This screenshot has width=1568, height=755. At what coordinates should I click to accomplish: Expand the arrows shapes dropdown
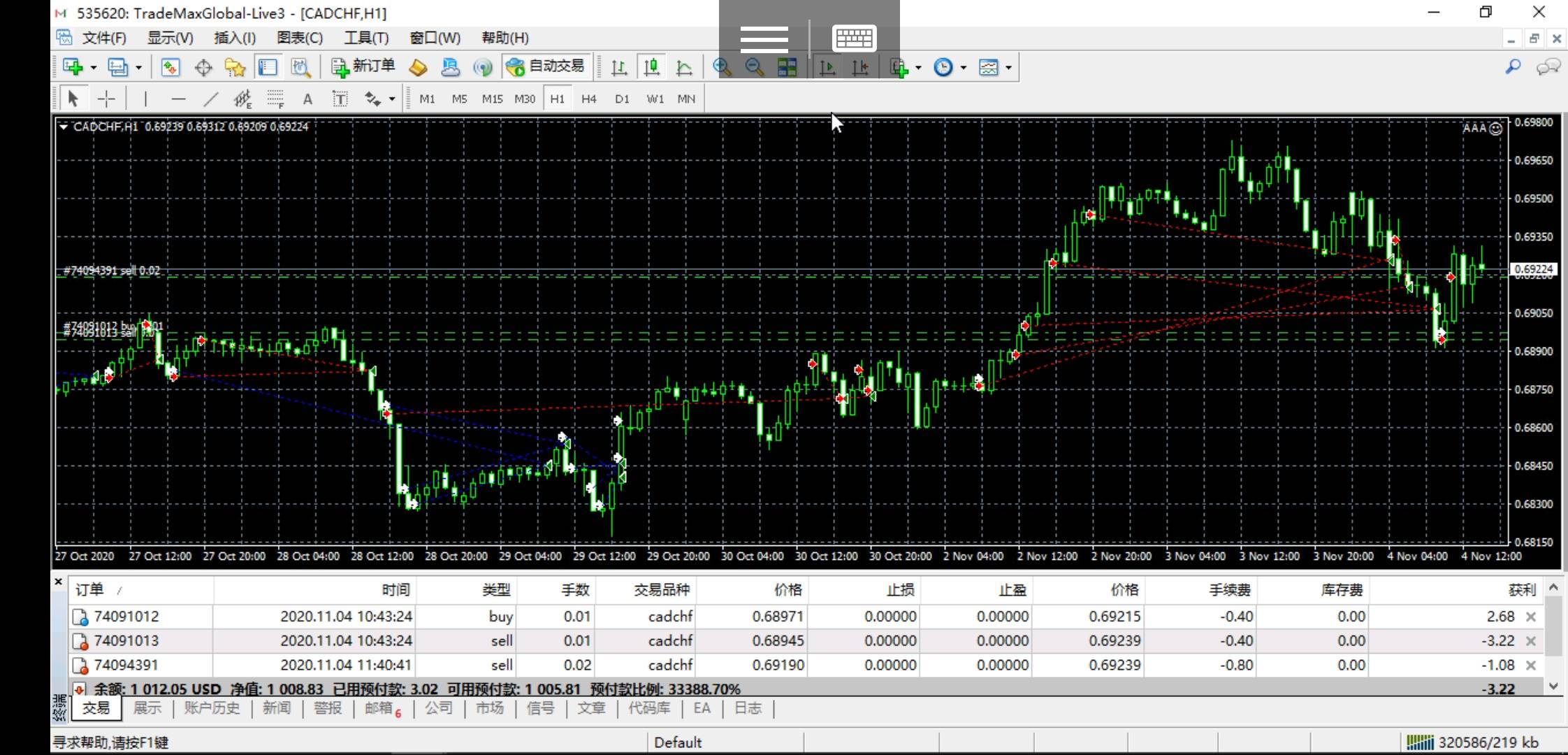pyautogui.click(x=392, y=99)
